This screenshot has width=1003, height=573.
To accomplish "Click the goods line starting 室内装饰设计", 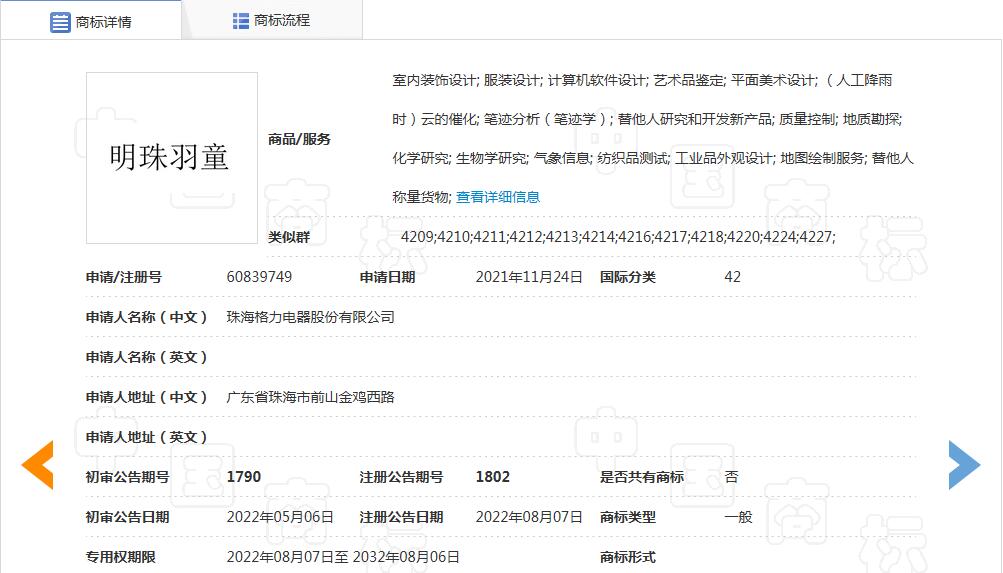I will click(642, 81).
